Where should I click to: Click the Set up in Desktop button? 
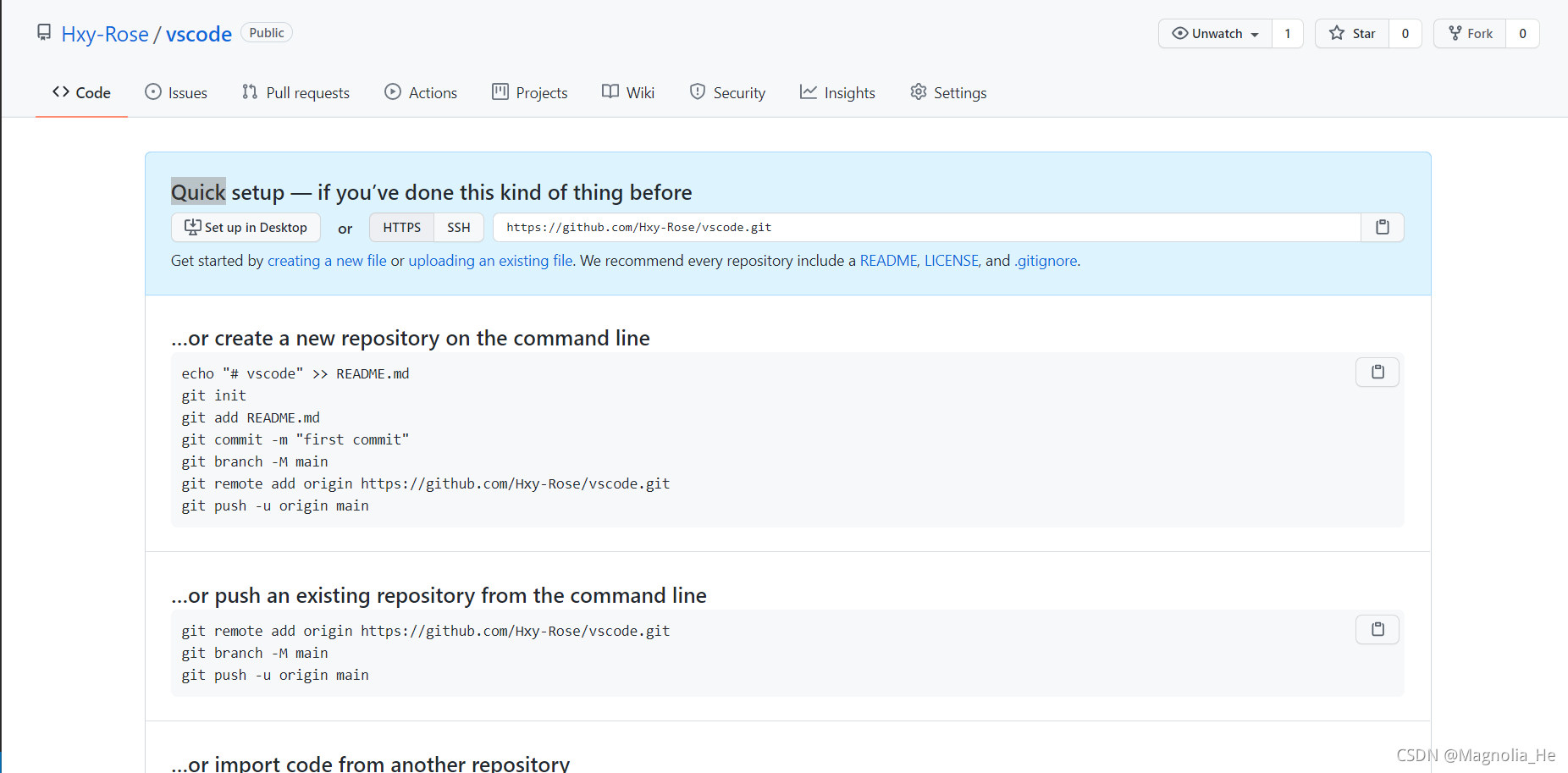tap(246, 227)
